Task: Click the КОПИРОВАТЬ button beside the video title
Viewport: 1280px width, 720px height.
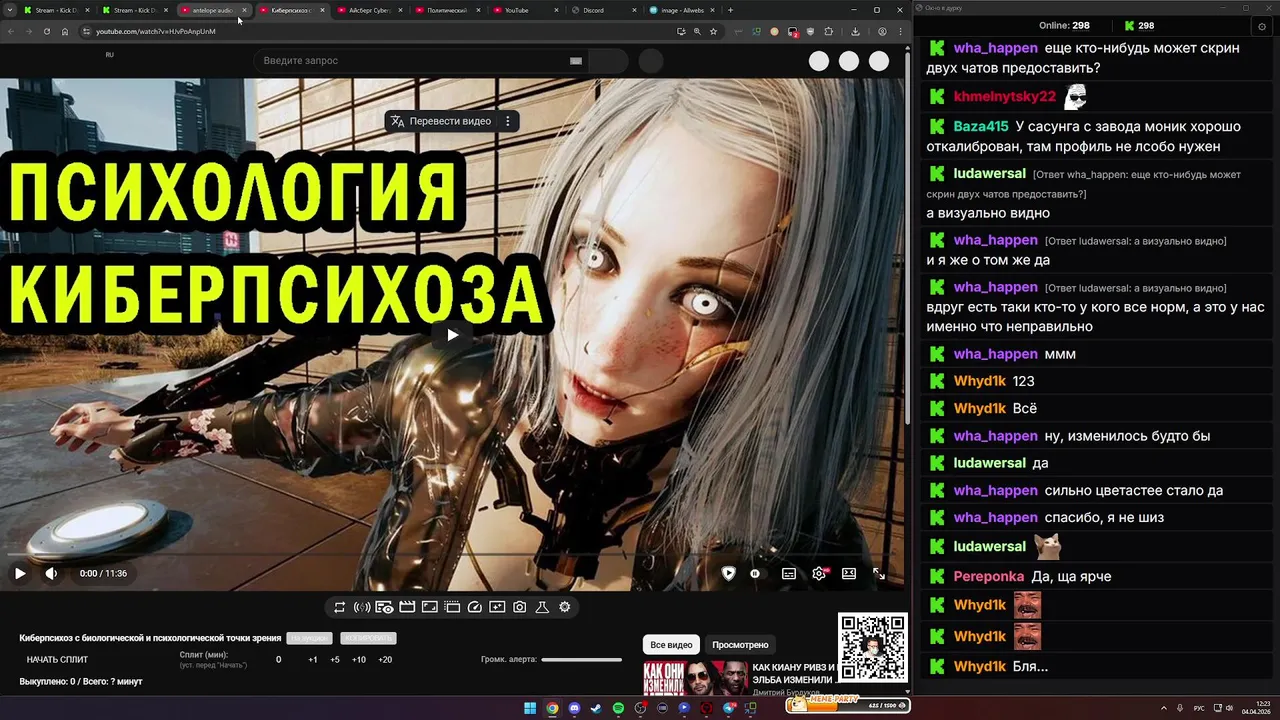Action: (368, 638)
